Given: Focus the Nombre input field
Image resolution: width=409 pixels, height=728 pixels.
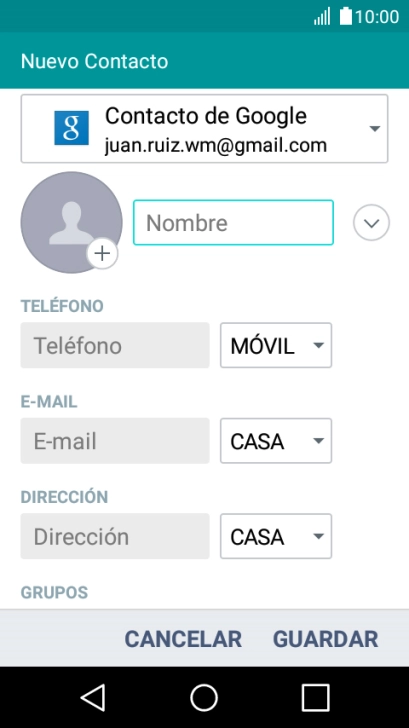Looking at the screenshot, I should pos(233,222).
